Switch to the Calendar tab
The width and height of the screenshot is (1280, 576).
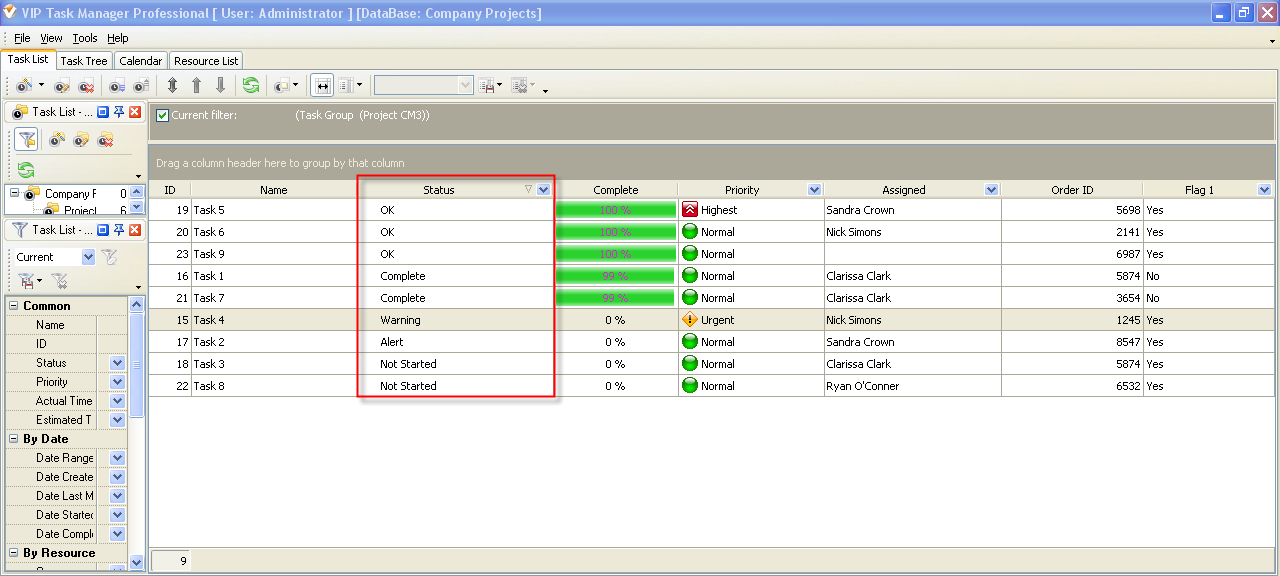pyautogui.click(x=140, y=61)
